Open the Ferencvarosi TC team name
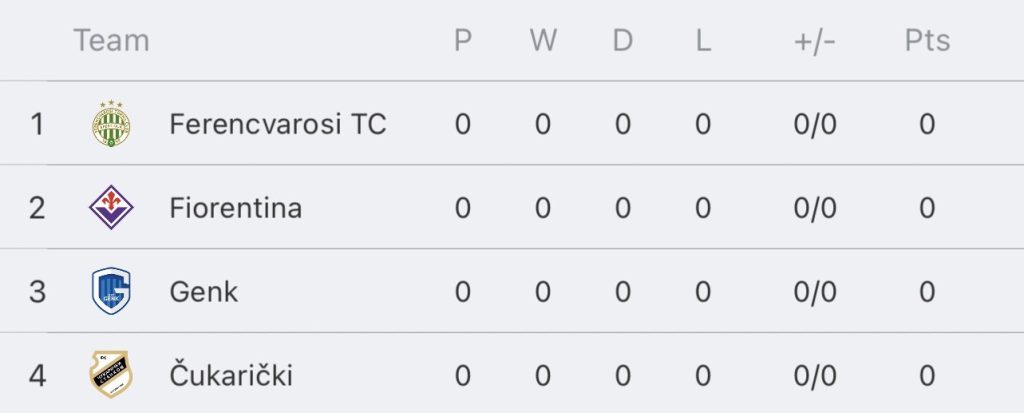 278,125
